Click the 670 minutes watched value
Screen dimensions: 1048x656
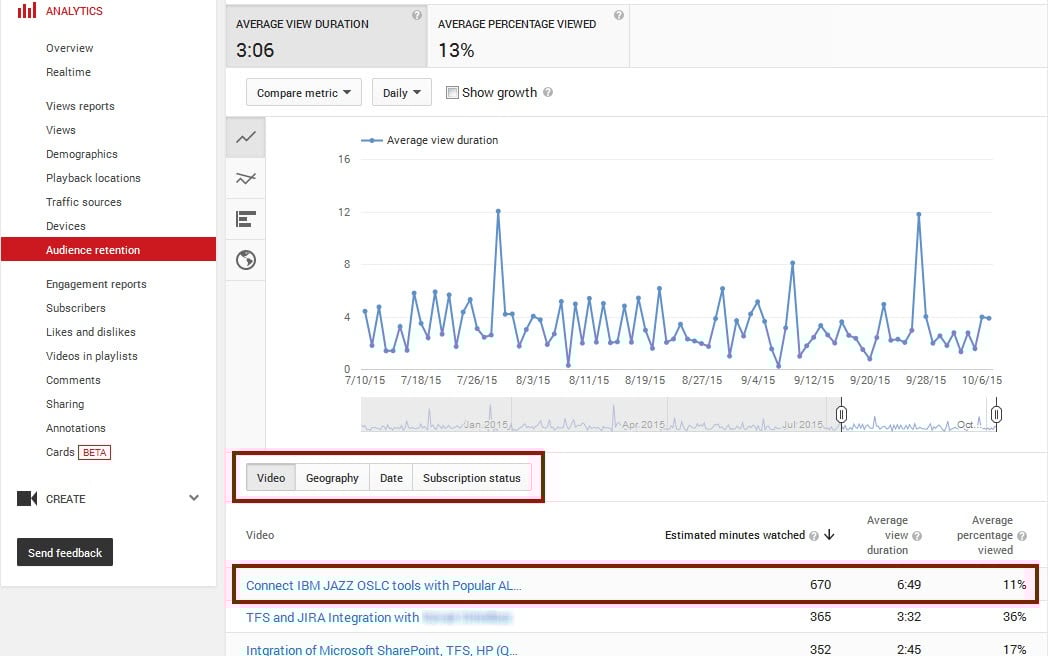point(820,585)
